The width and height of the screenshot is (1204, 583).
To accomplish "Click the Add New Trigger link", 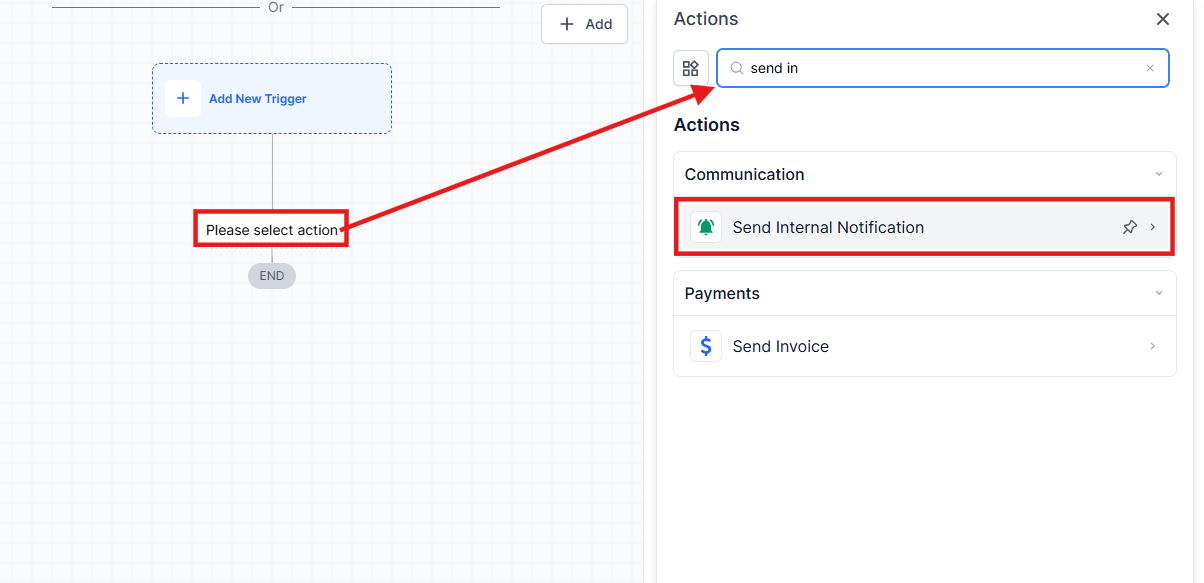I will (x=257, y=99).
